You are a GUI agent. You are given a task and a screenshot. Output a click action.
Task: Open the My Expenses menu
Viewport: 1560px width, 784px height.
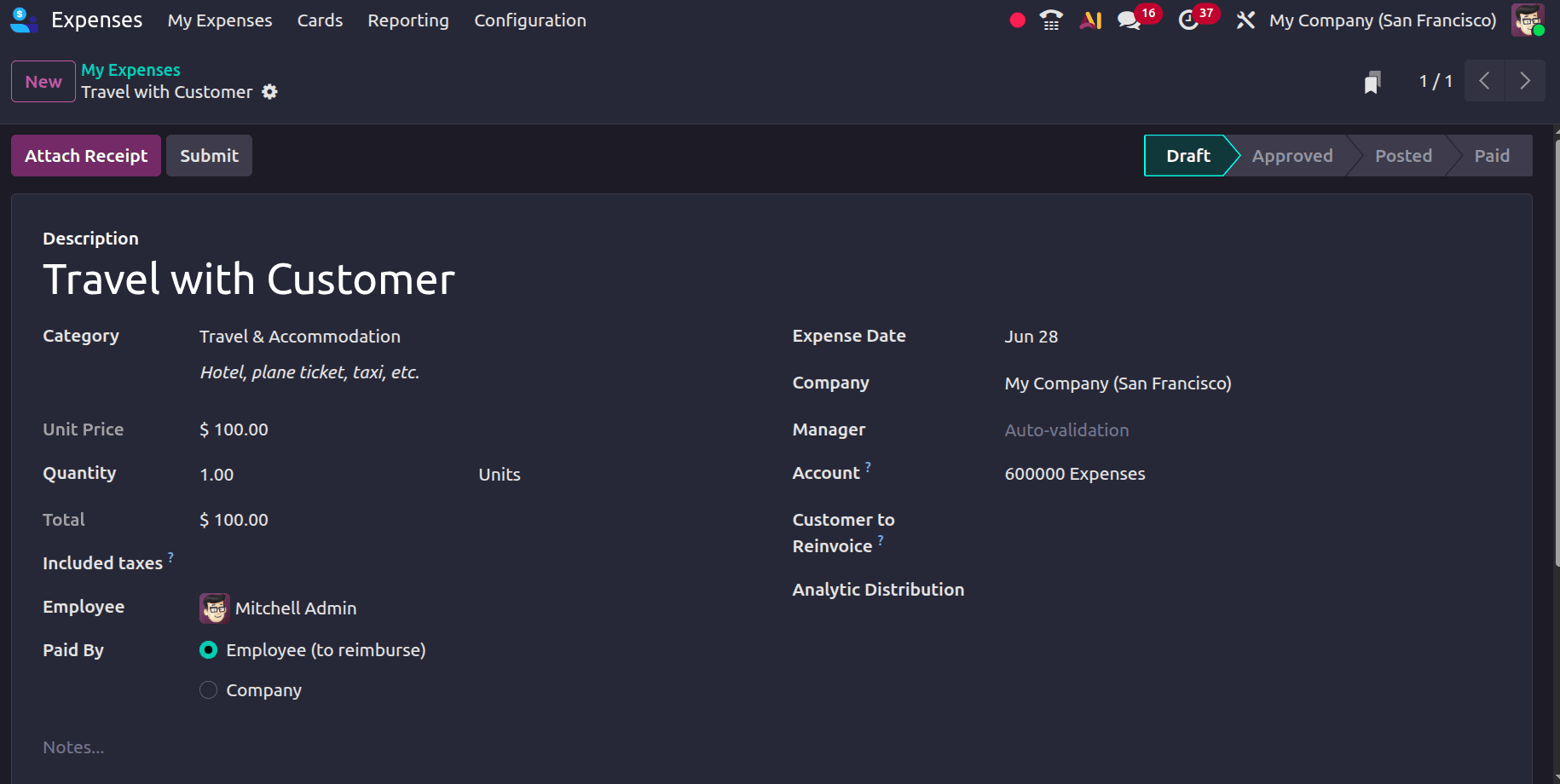coord(220,20)
